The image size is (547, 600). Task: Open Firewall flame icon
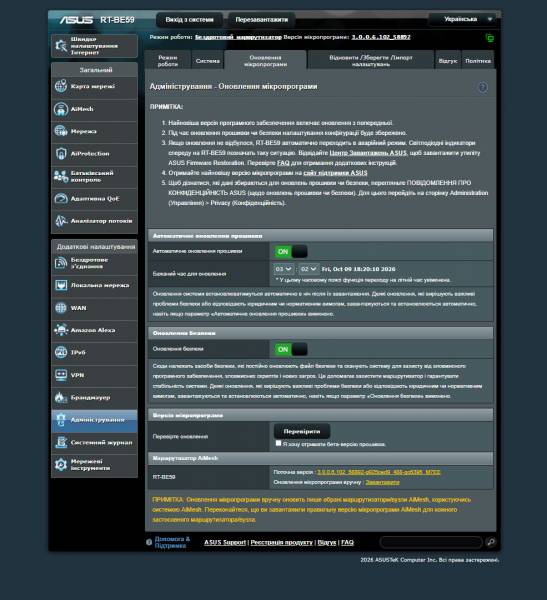61,398
